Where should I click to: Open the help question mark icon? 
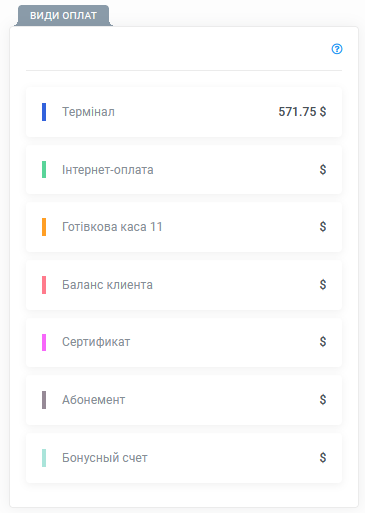pyautogui.click(x=337, y=49)
